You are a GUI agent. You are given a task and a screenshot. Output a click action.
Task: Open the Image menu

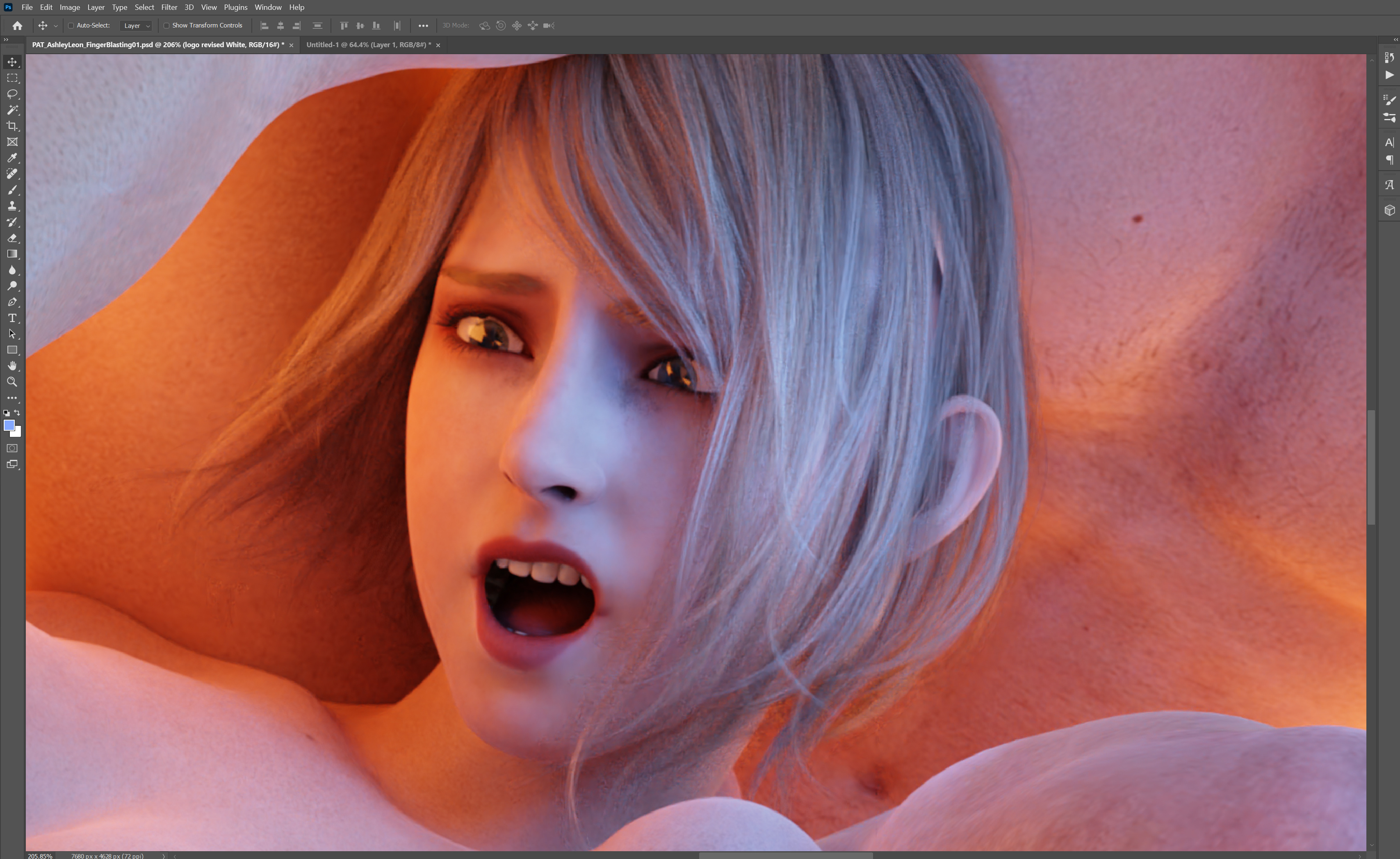coord(70,7)
